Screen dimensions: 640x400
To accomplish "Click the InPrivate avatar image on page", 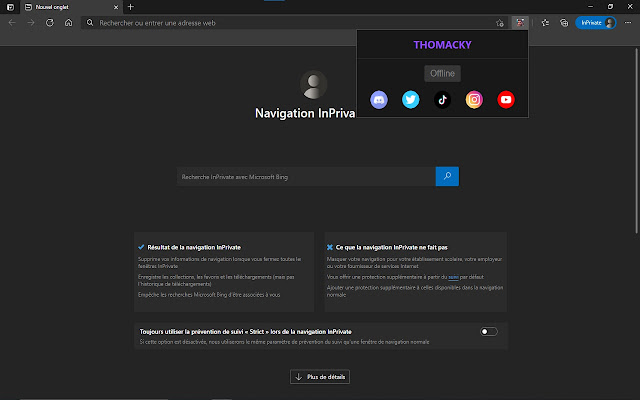I will [x=313, y=85].
